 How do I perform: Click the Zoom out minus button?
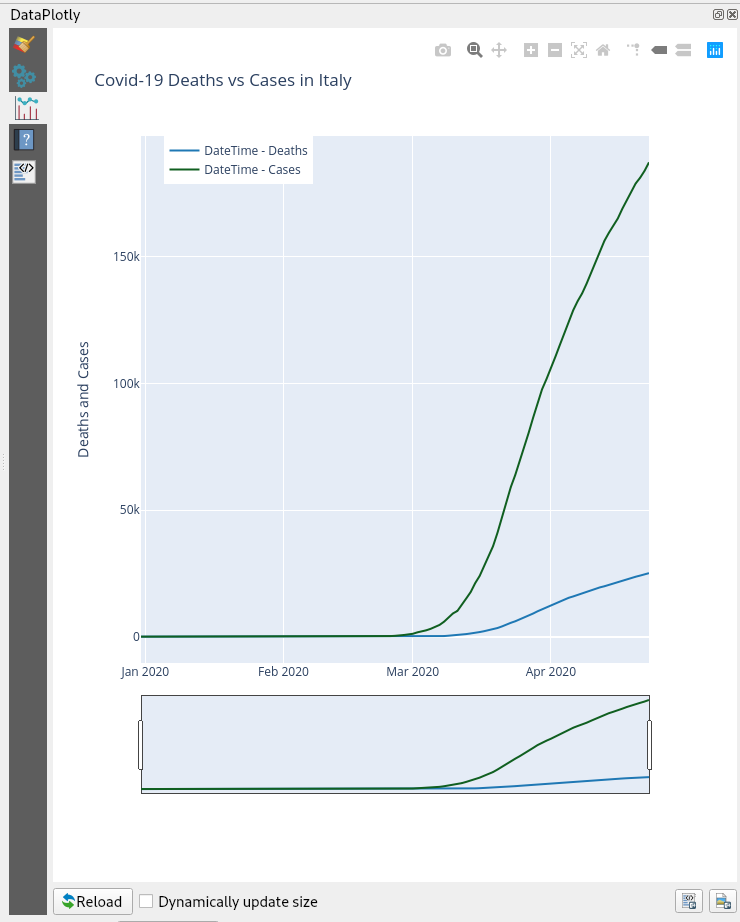555,50
